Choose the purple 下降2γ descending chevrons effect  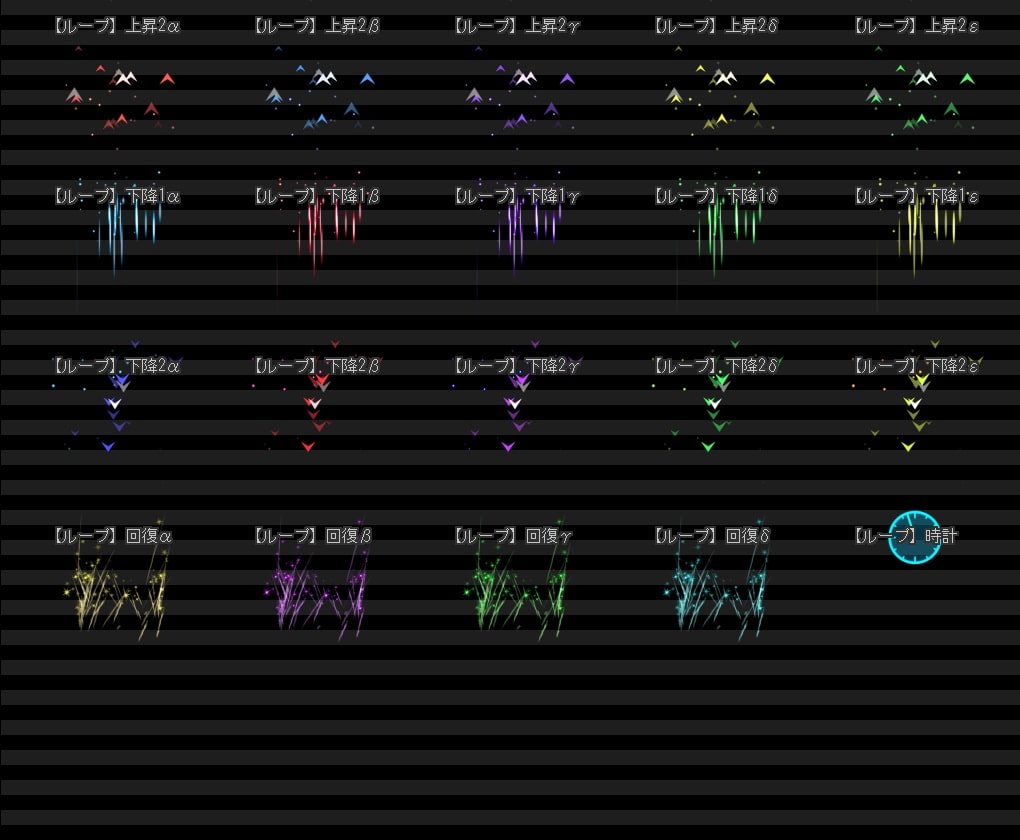(515, 400)
